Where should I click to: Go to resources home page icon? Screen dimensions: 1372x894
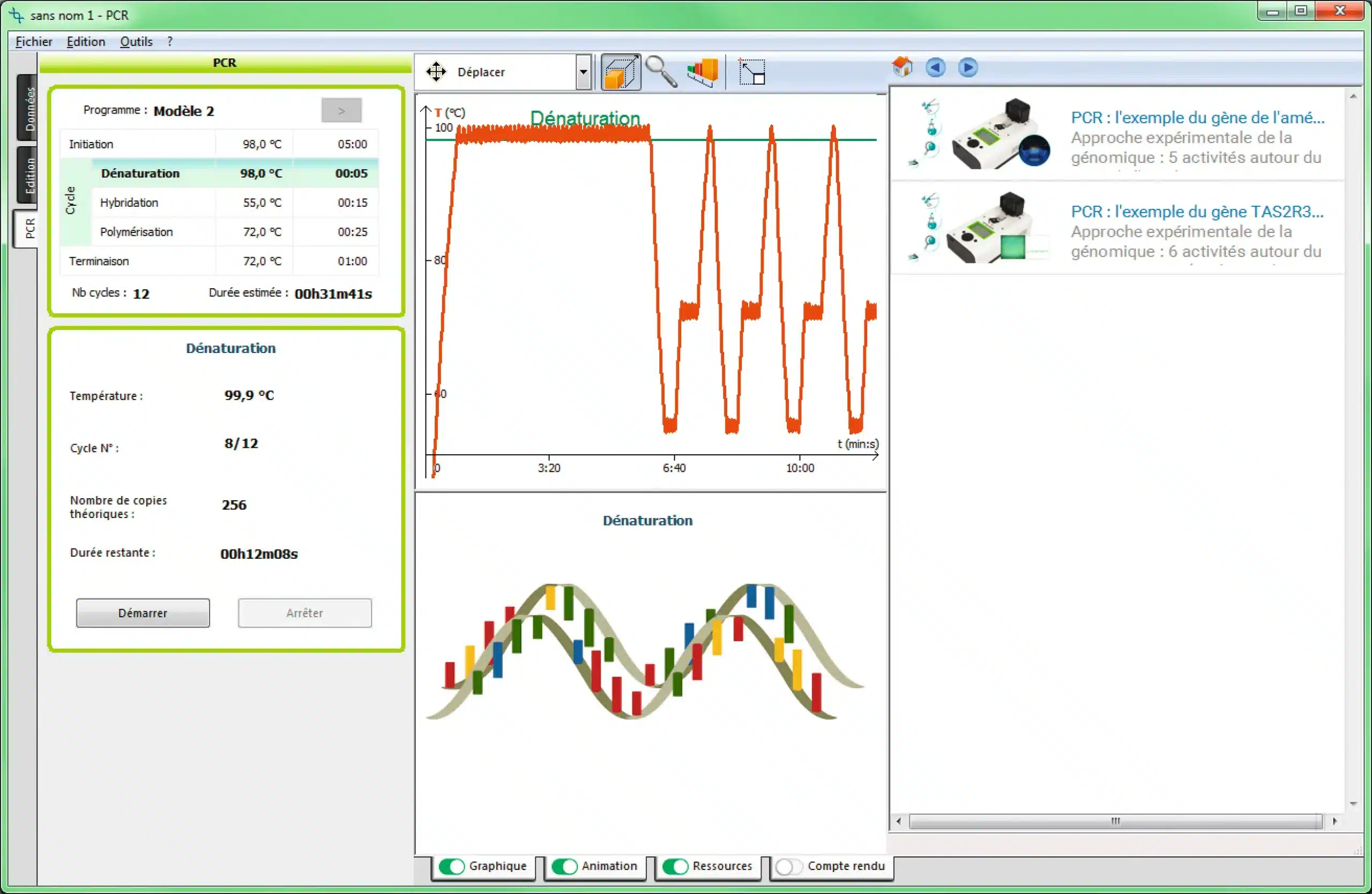pyautogui.click(x=902, y=67)
